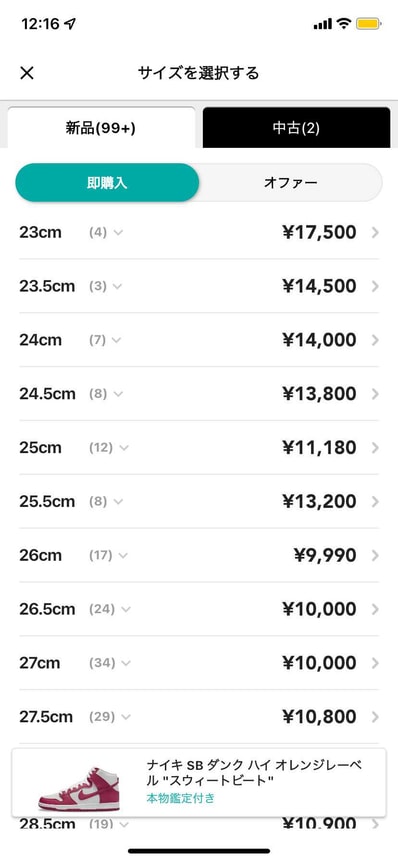Expand the 26cm (17) listings chevron
The image size is (398, 861).
point(123,556)
